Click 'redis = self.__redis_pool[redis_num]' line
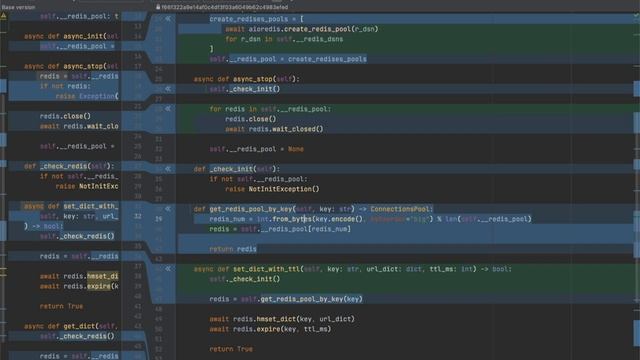Screen dimensions: 640x360 280,229
